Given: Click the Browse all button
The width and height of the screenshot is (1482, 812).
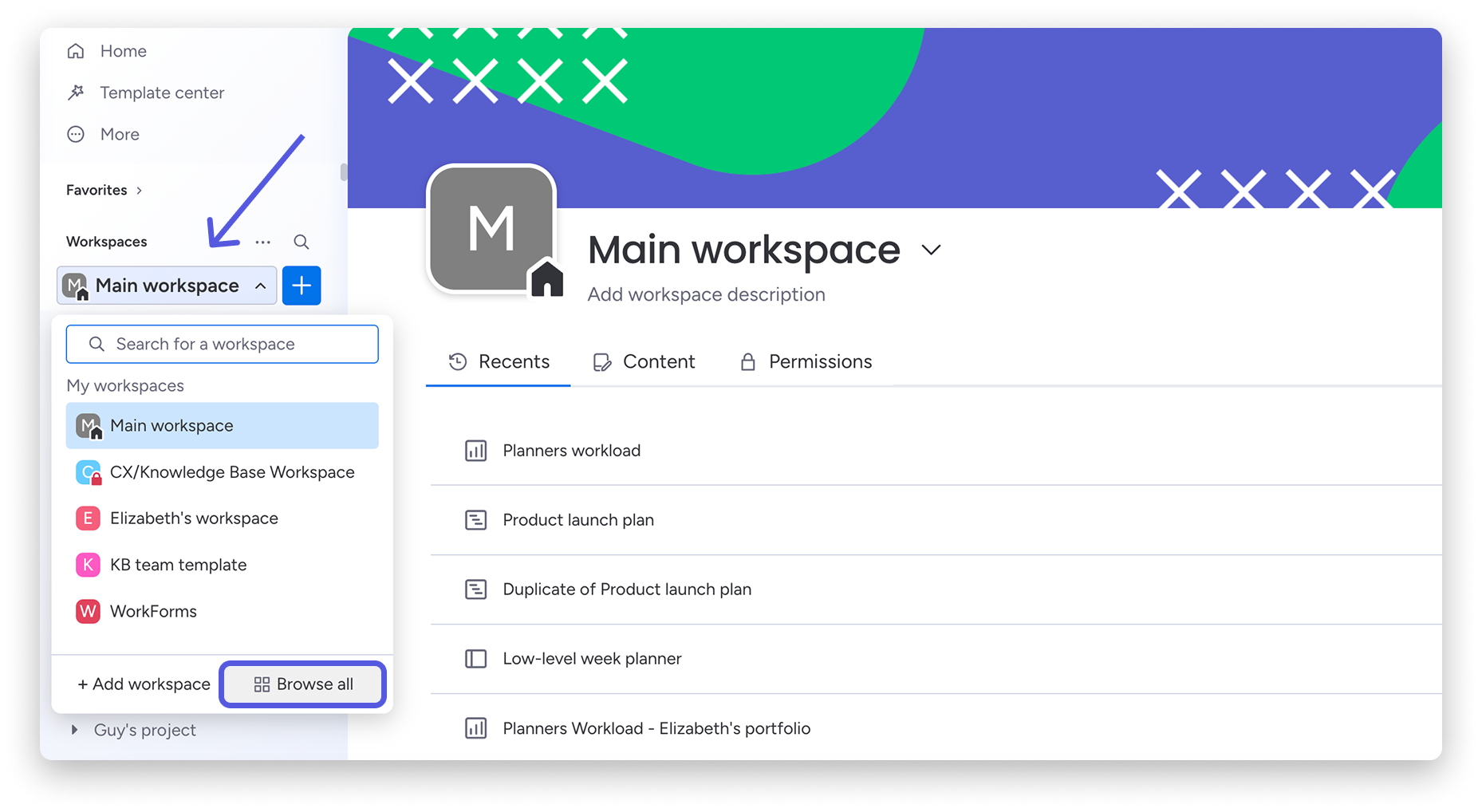Looking at the screenshot, I should pos(302,684).
